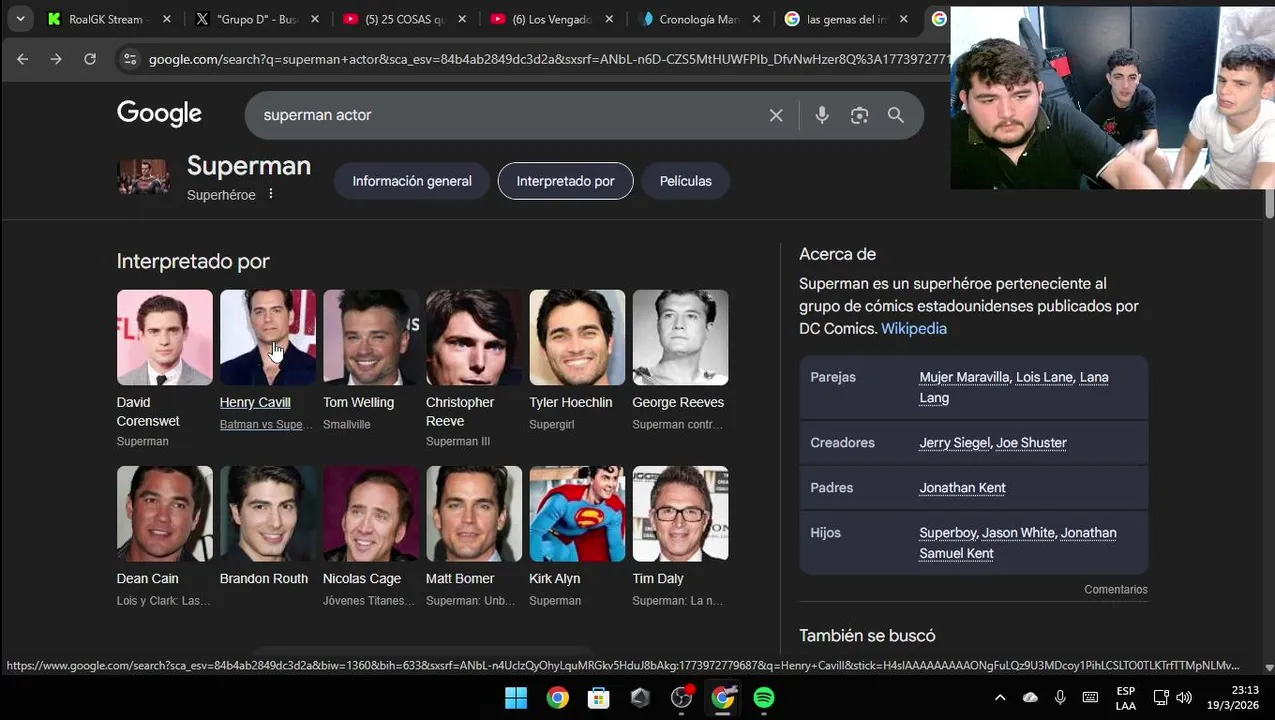Open Jason White link
The height and width of the screenshot is (720, 1275).
click(1018, 532)
